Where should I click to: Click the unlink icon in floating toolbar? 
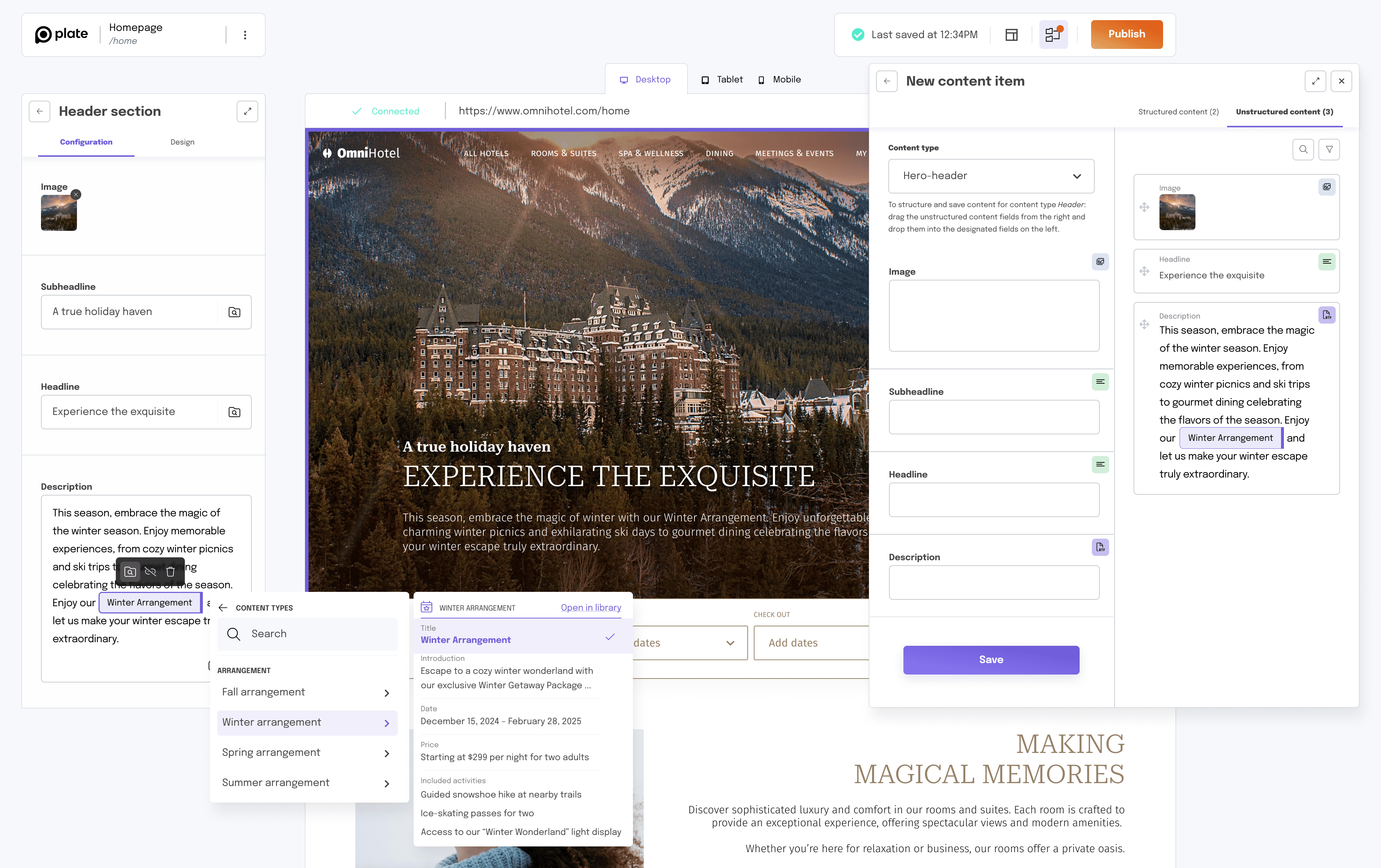pyautogui.click(x=150, y=572)
